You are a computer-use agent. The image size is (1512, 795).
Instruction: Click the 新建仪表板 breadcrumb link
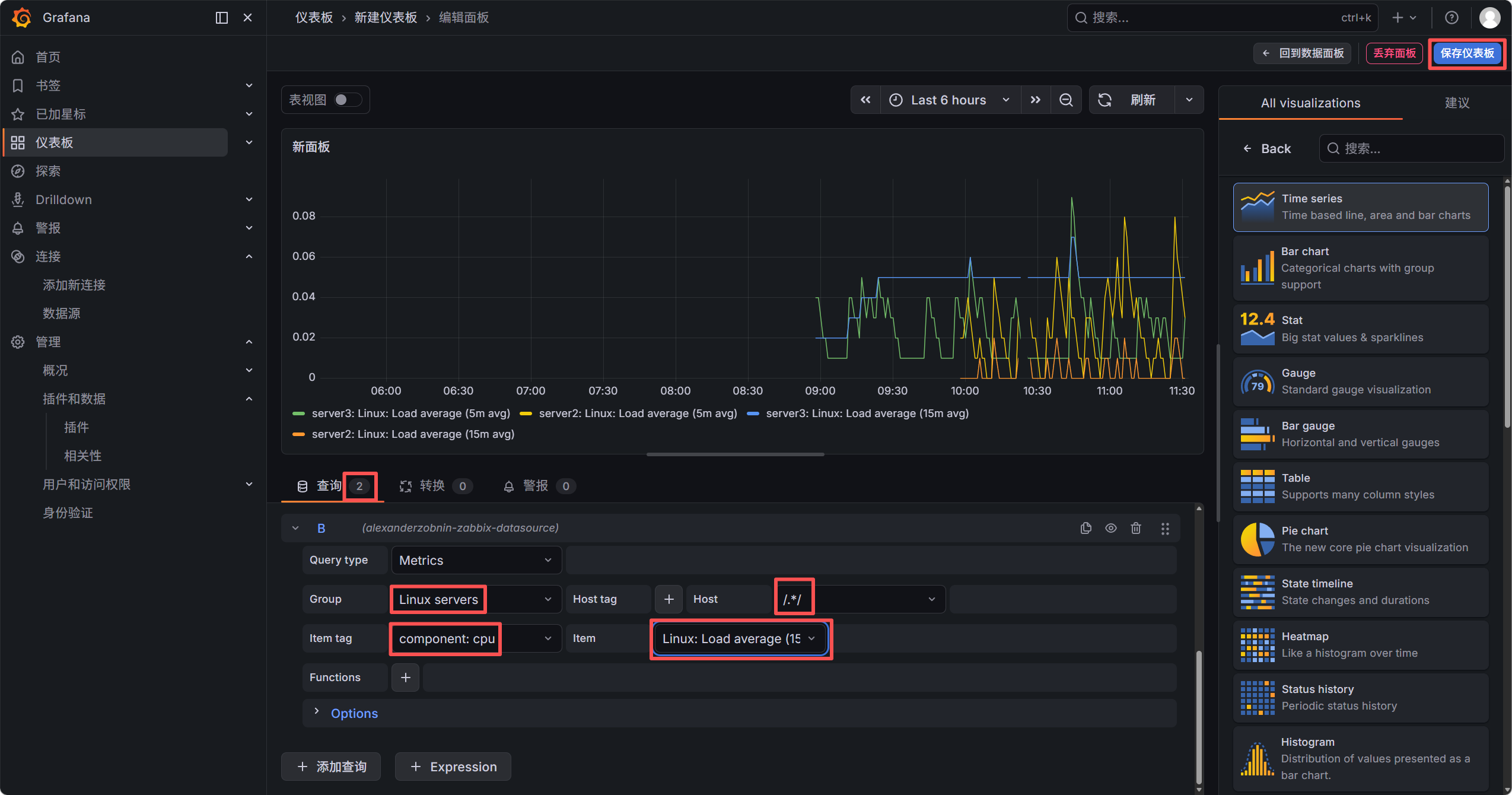coord(386,18)
